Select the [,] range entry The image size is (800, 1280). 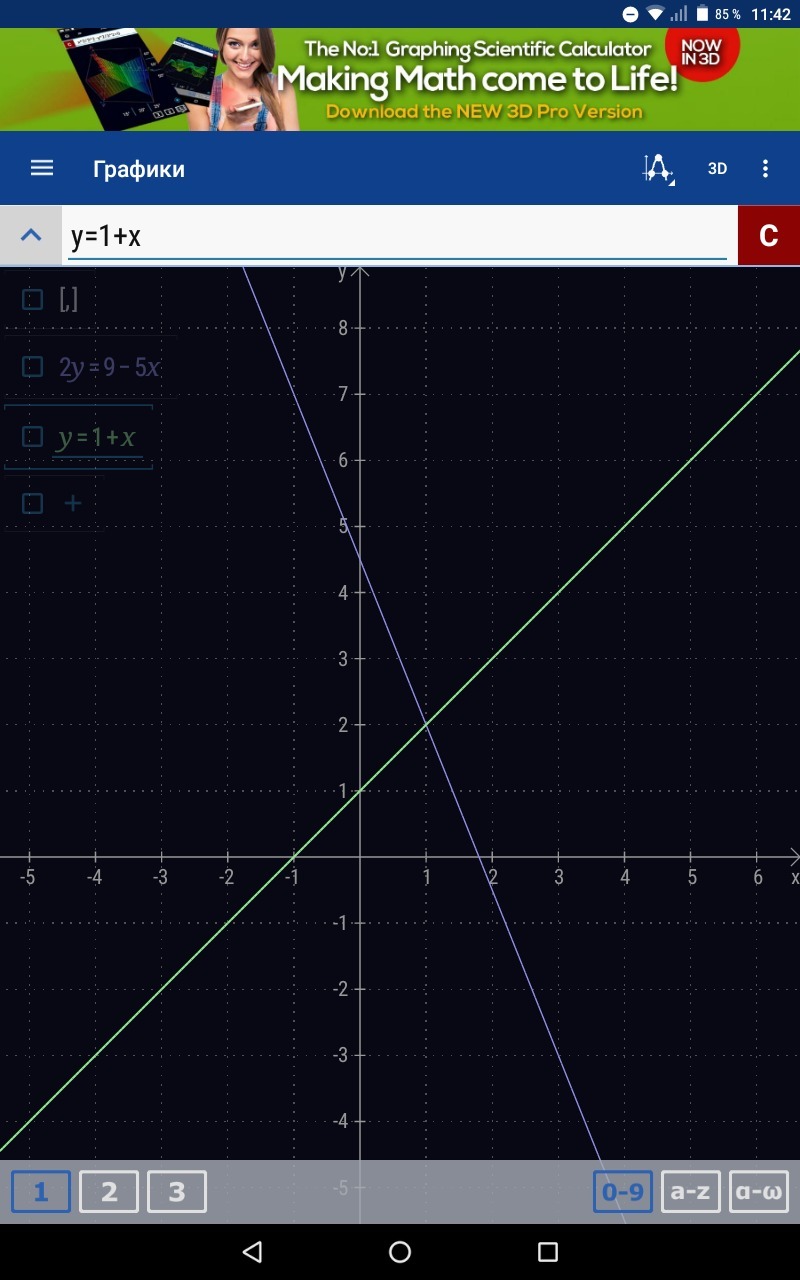click(x=68, y=300)
